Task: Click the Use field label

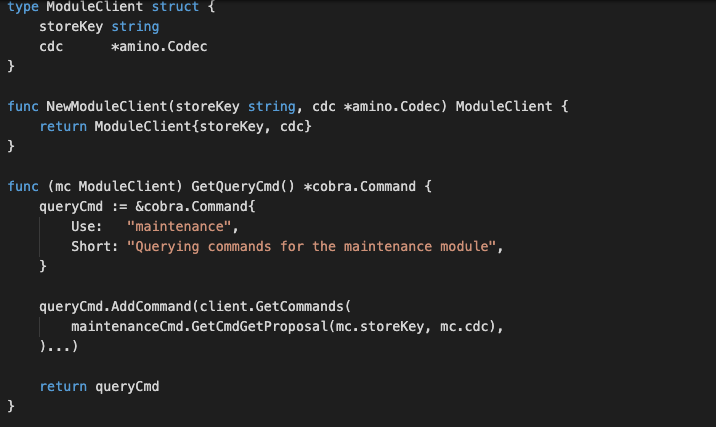Action: (x=86, y=227)
